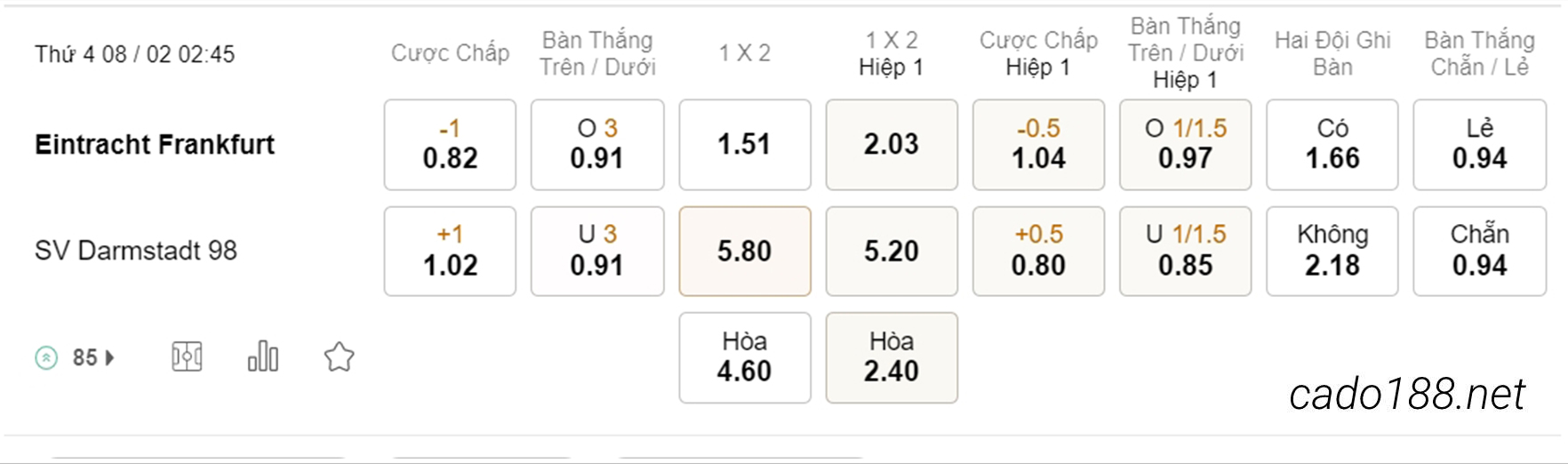Select SV Darmstadt 98 +1 handicap at 1.02

click(x=450, y=251)
